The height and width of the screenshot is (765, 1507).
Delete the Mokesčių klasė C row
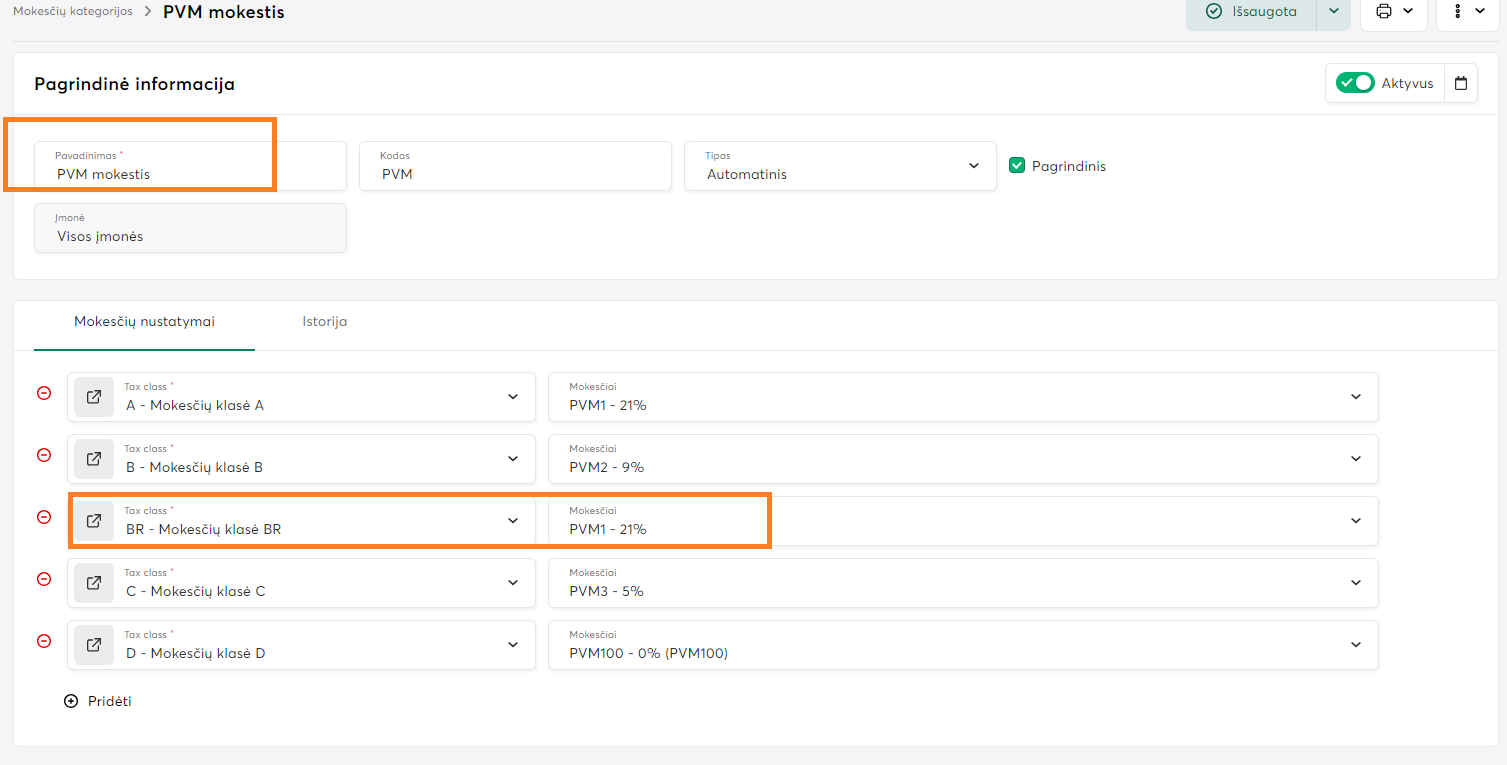(44, 579)
